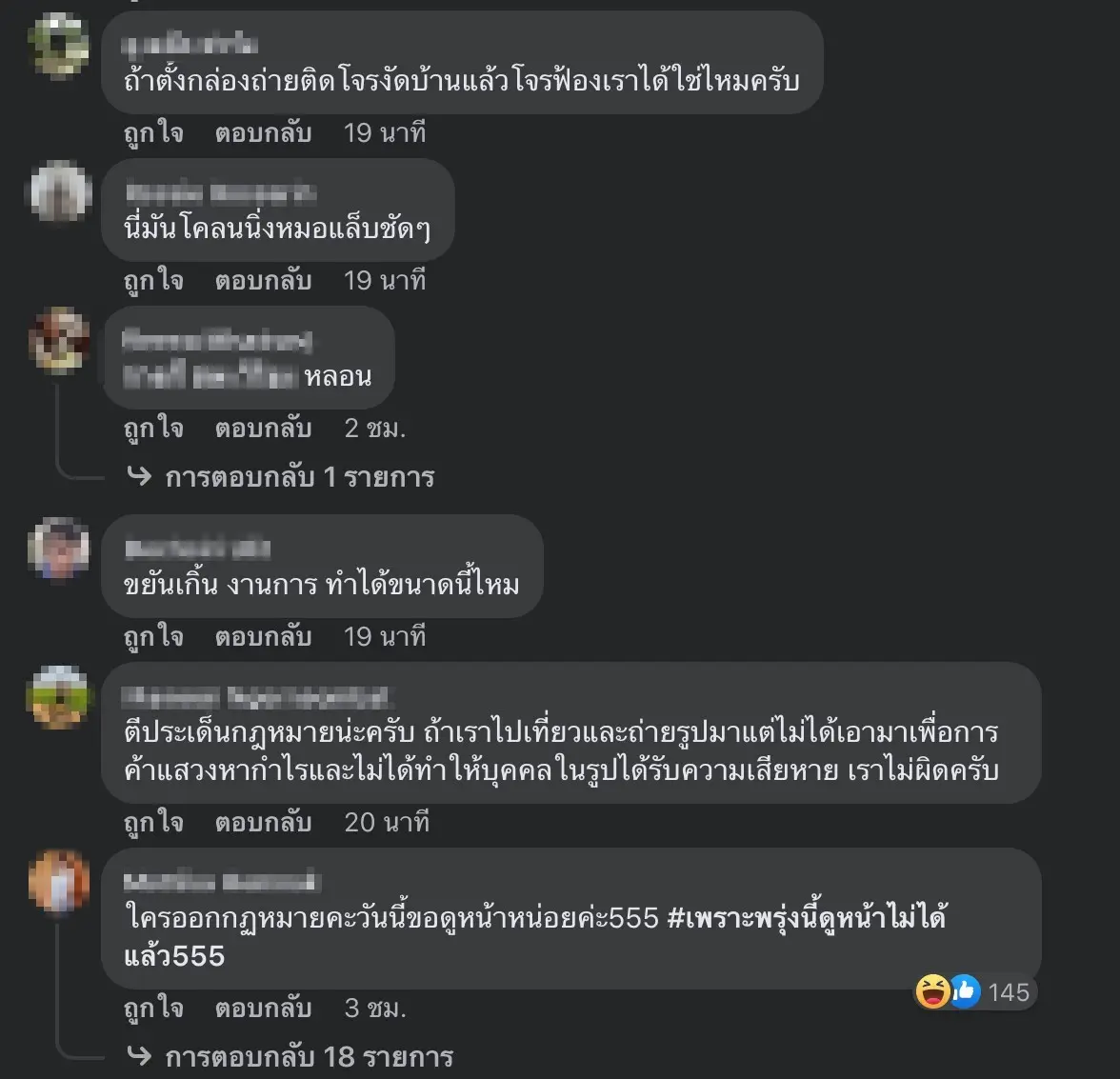Reply to the 'ขยันเกิ้น งานการ' comment
This screenshot has width=1120, height=1079.
point(263,636)
